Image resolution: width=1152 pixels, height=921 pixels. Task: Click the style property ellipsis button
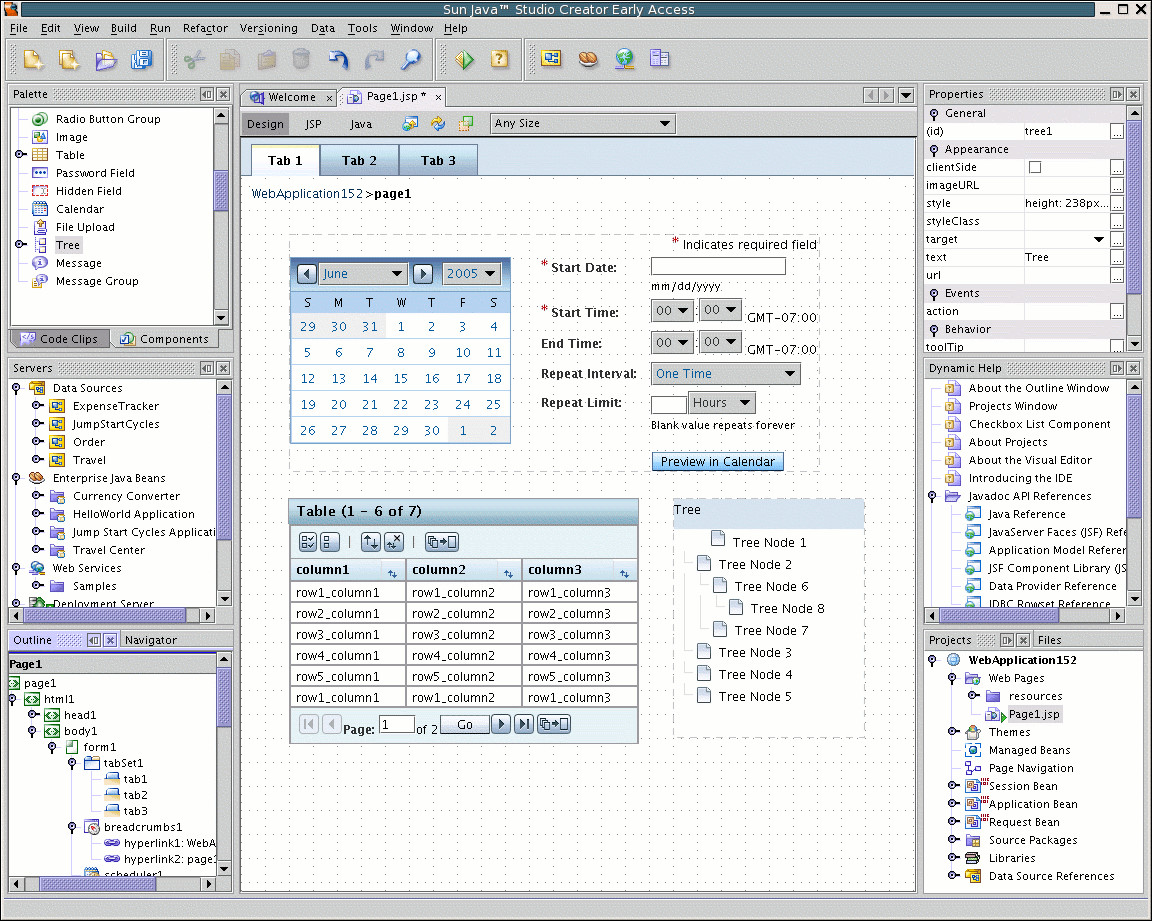click(x=1117, y=203)
